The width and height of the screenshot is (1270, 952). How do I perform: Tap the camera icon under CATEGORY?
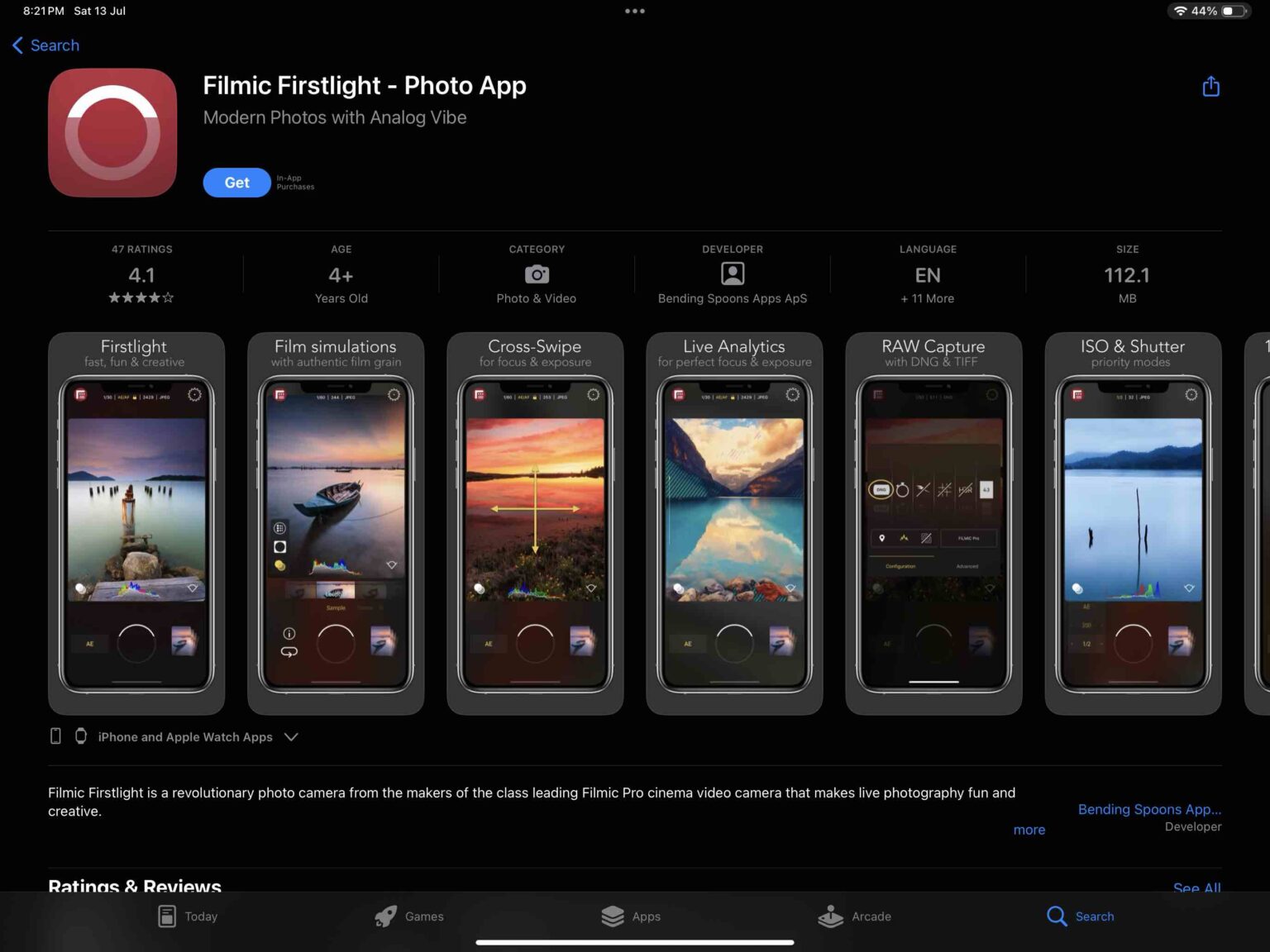pyautogui.click(x=536, y=274)
